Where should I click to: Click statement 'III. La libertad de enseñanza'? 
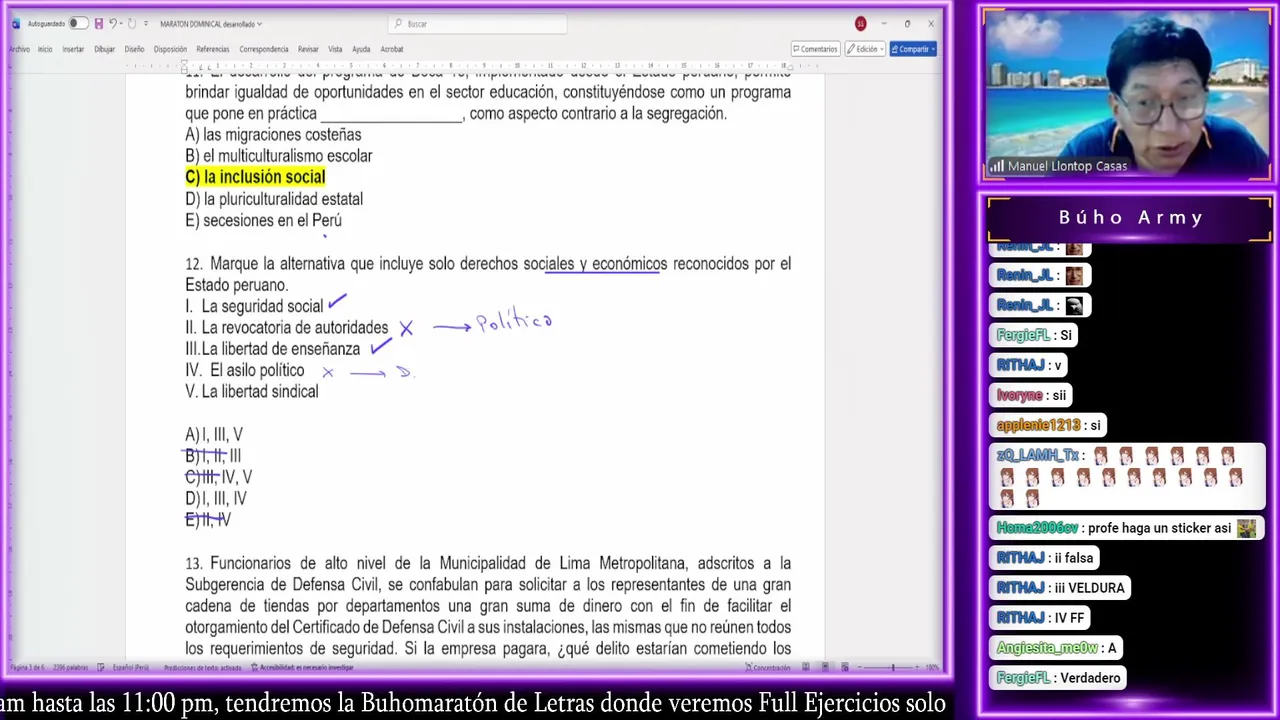click(x=272, y=349)
